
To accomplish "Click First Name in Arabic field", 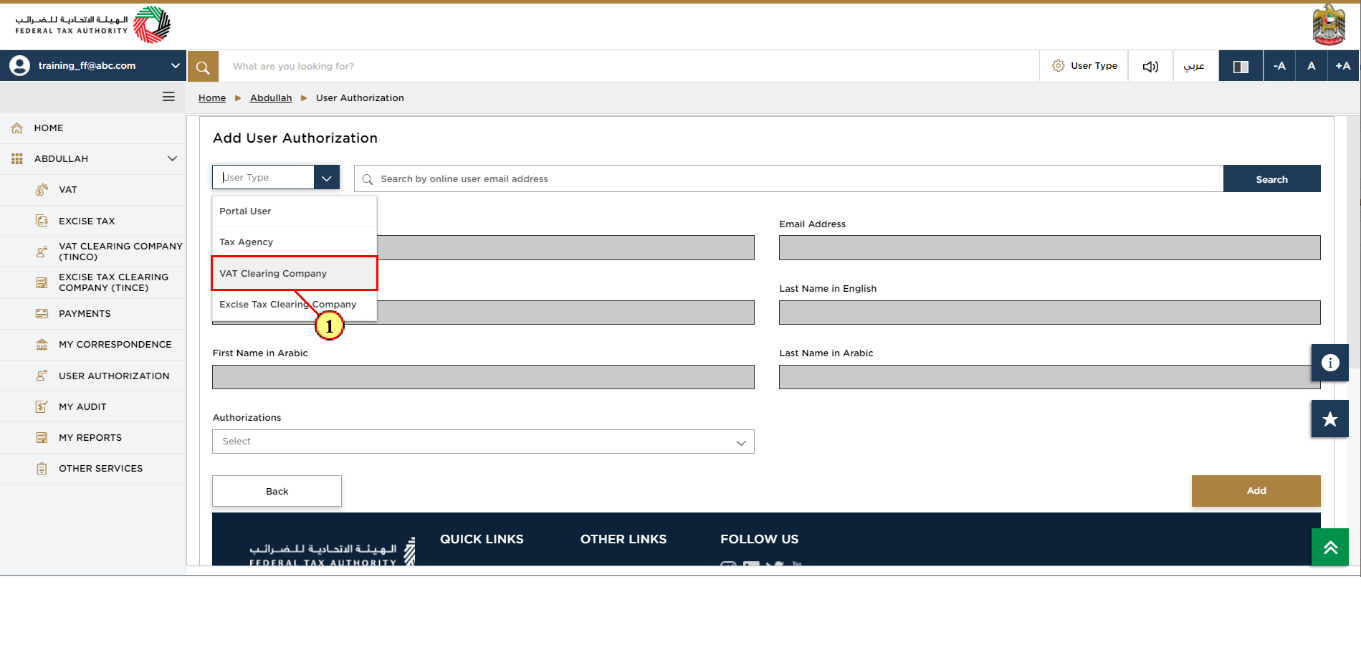I will (x=483, y=377).
